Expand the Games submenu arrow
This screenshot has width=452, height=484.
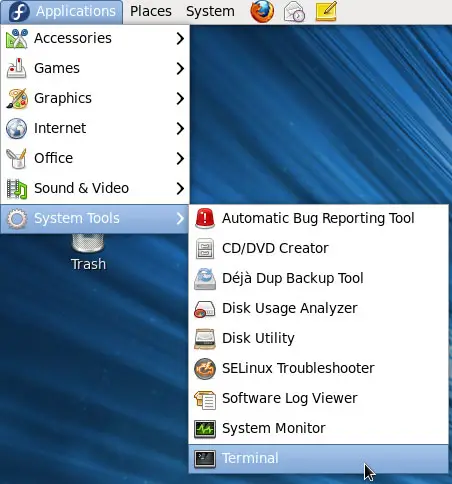[180, 68]
